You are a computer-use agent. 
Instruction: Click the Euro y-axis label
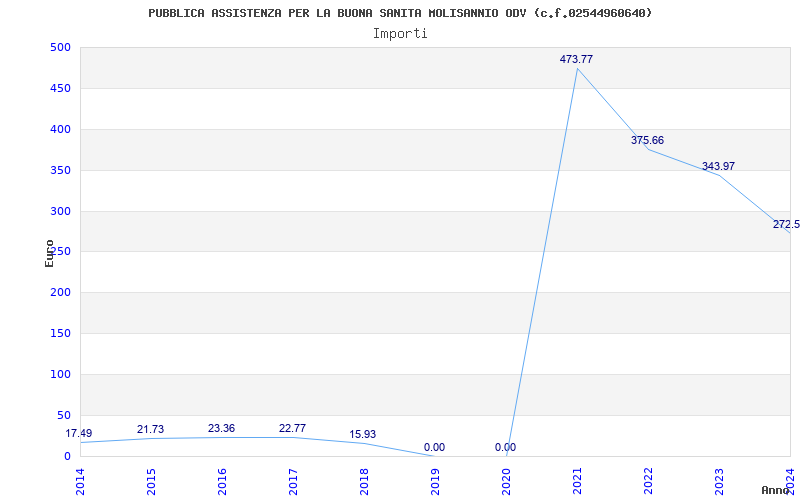click(x=49, y=254)
